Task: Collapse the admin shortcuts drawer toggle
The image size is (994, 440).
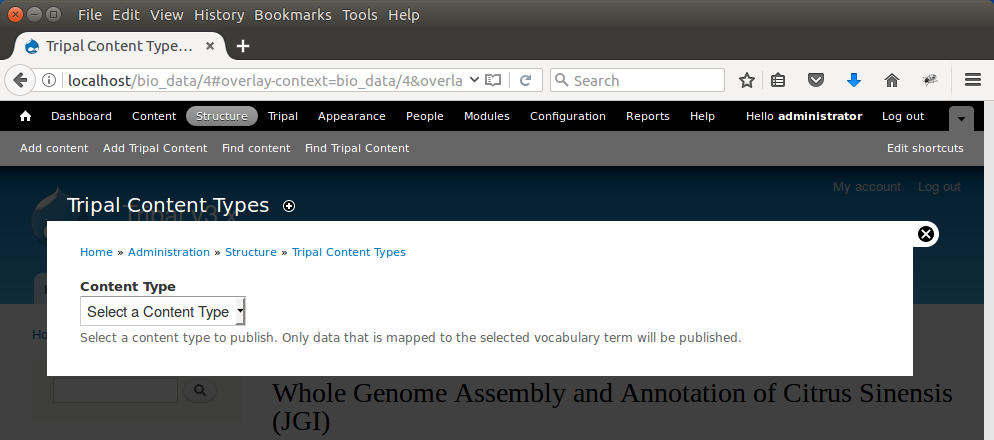Action: (x=961, y=118)
